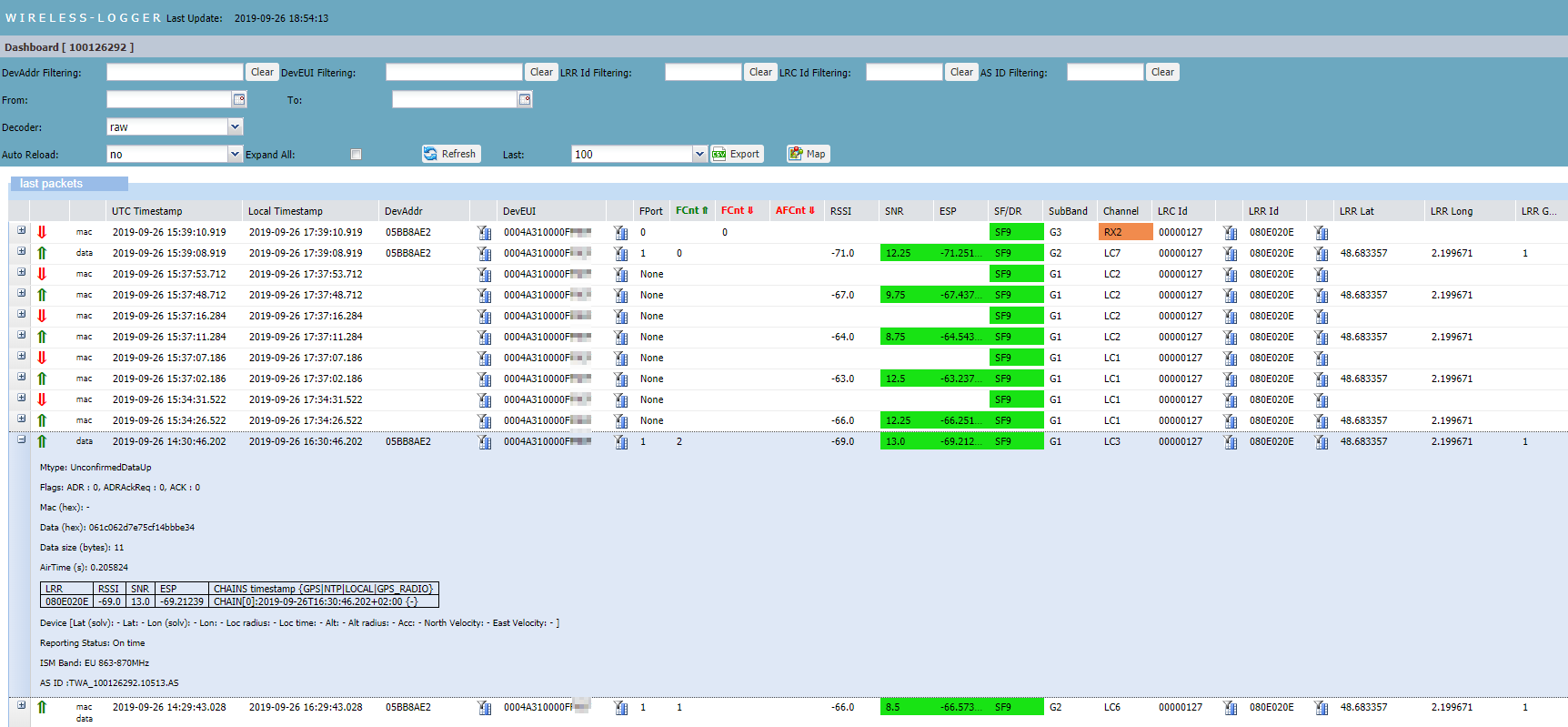This screenshot has height=727, width=1568.
Task: Open the To date calendar picker
Action: [525, 99]
